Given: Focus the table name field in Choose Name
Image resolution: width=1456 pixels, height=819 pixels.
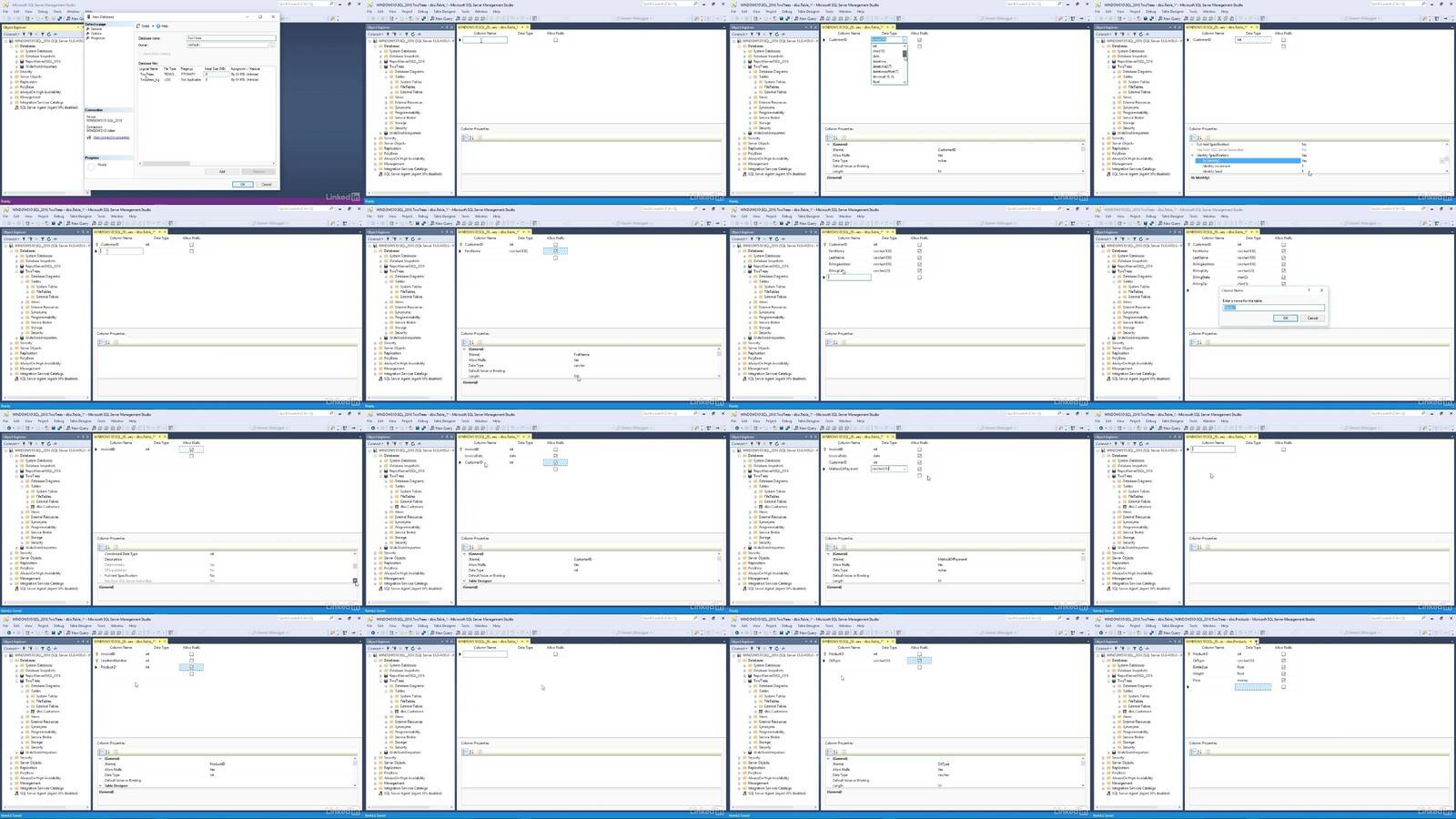Looking at the screenshot, I should [x=1273, y=308].
